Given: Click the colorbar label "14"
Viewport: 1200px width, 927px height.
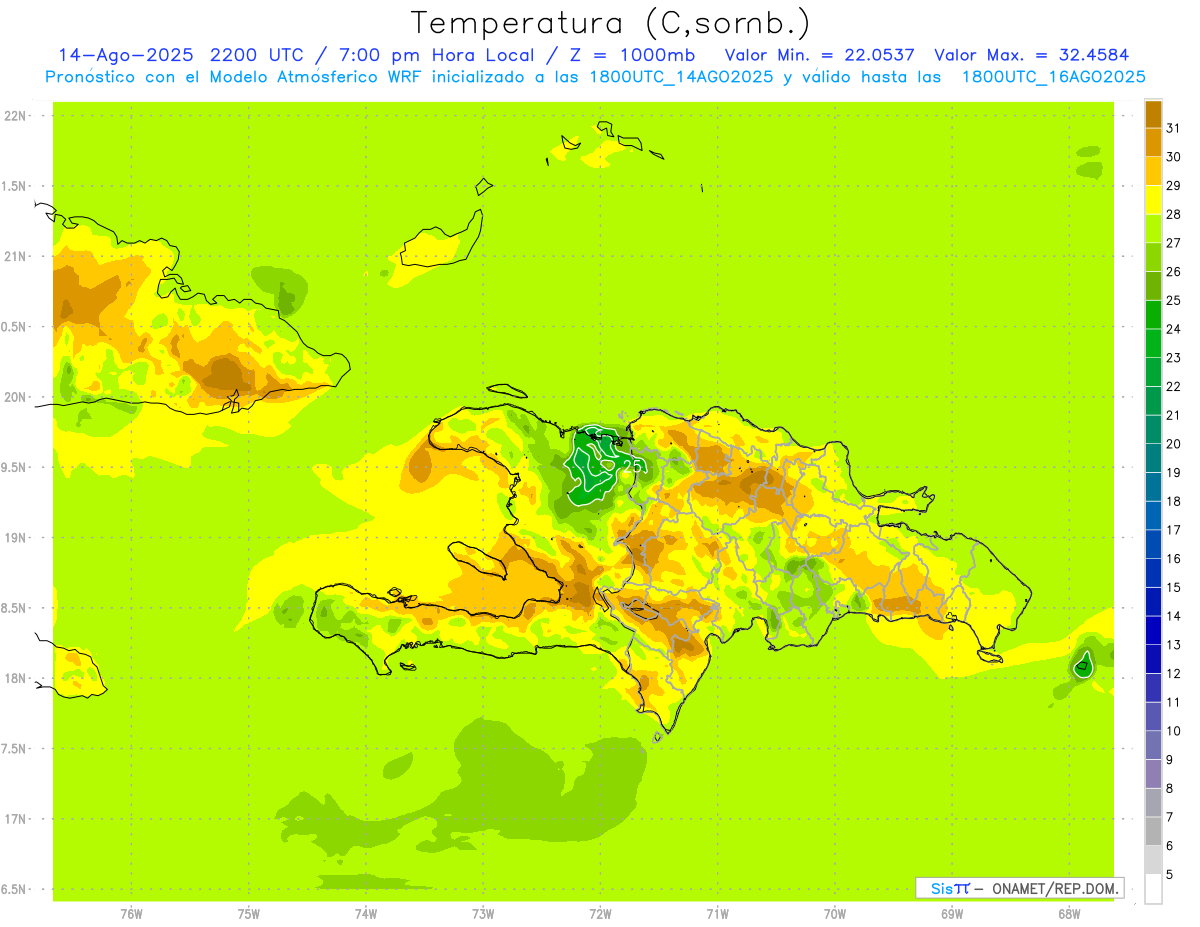Looking at the screenshot, I should (x=1174, y=616).
